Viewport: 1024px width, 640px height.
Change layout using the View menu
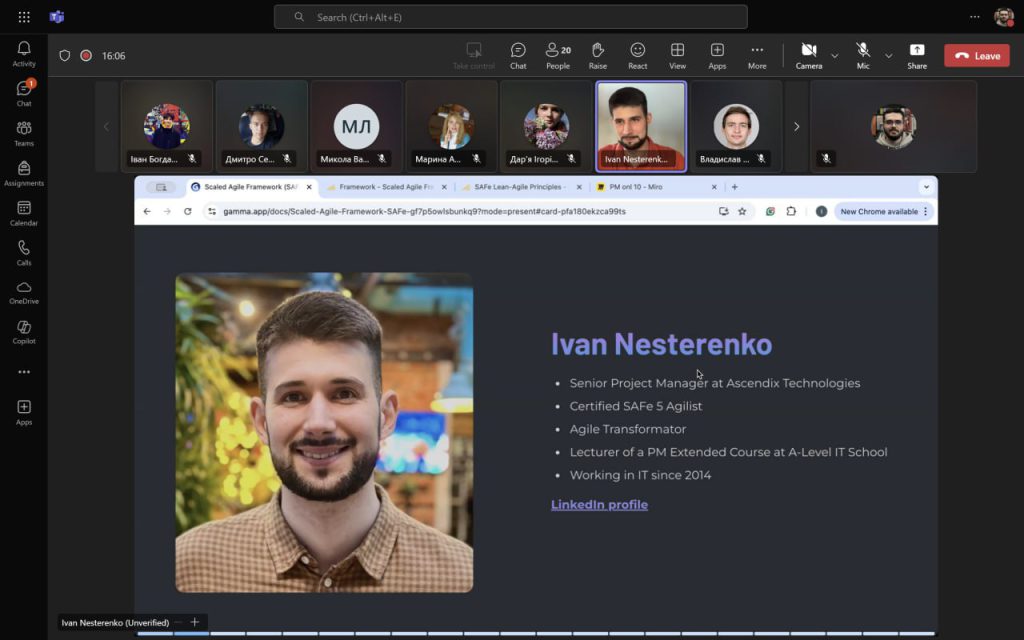pyautogui.click(x=677, y=55)
